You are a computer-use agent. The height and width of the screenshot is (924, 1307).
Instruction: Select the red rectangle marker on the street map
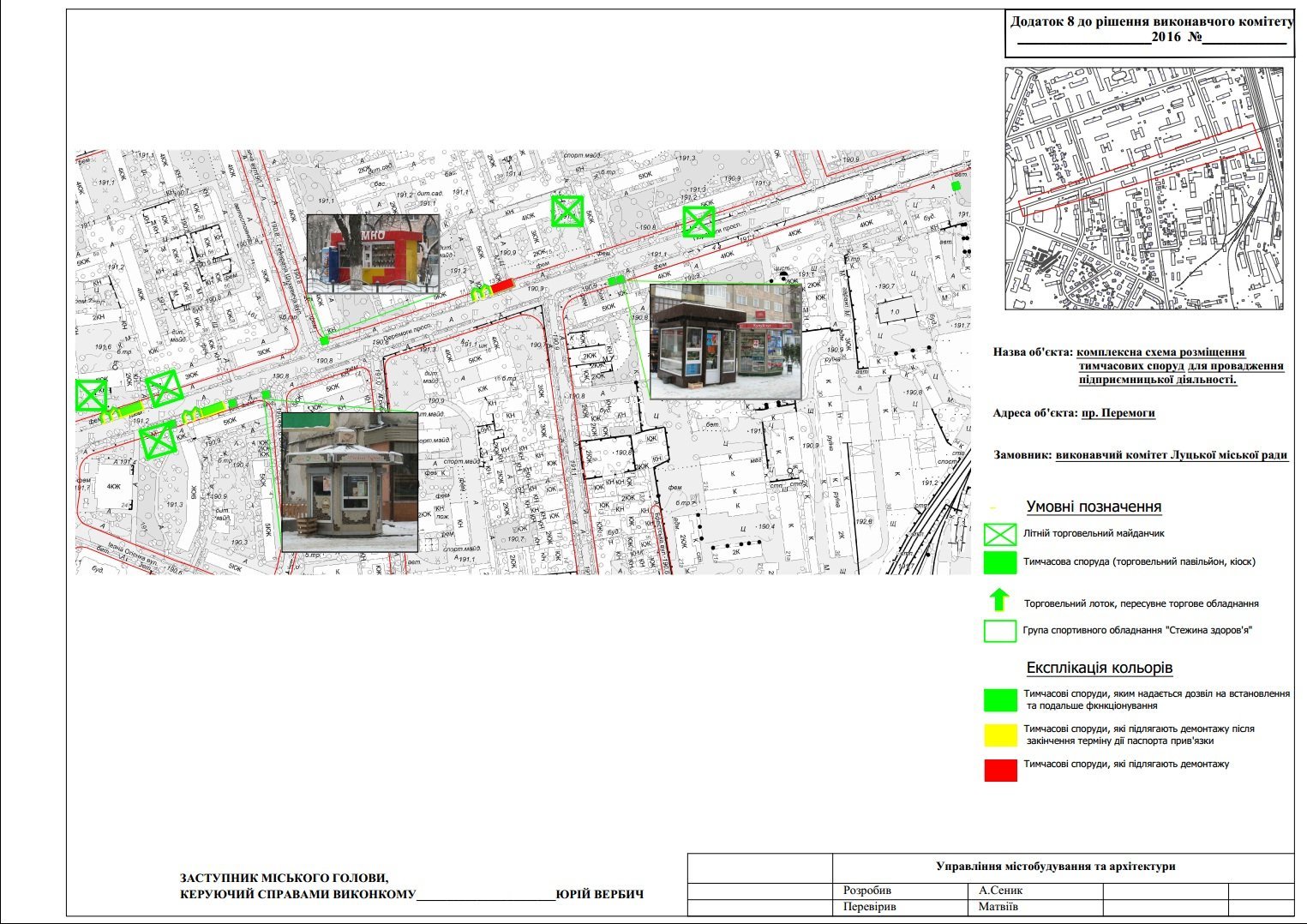[x=502, y=285]
